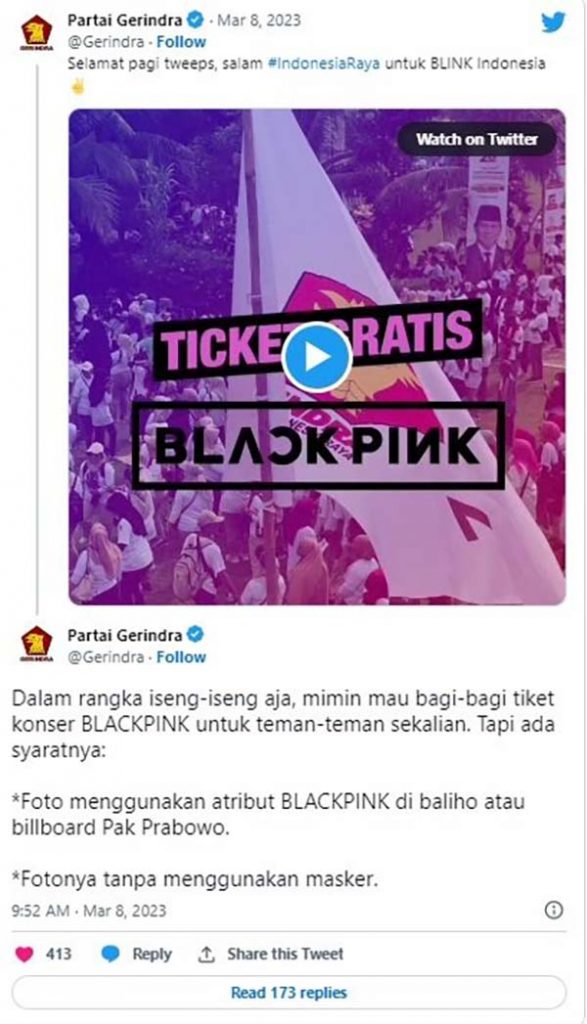Click the Share this Tweet label
Viewport: 587px width, 1024px height.
(285, 954)
